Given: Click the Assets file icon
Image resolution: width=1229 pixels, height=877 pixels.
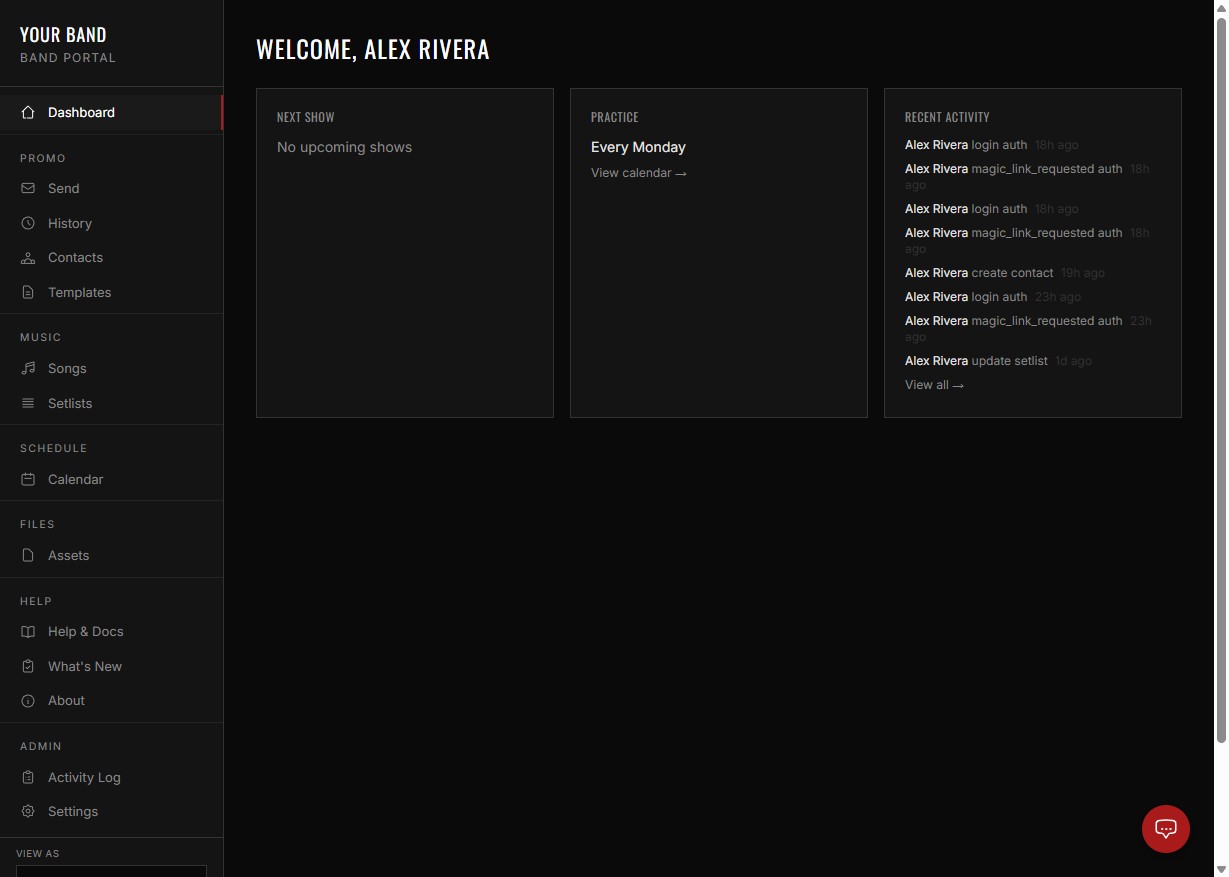Looking at the screenshot, I should (28, 555).
